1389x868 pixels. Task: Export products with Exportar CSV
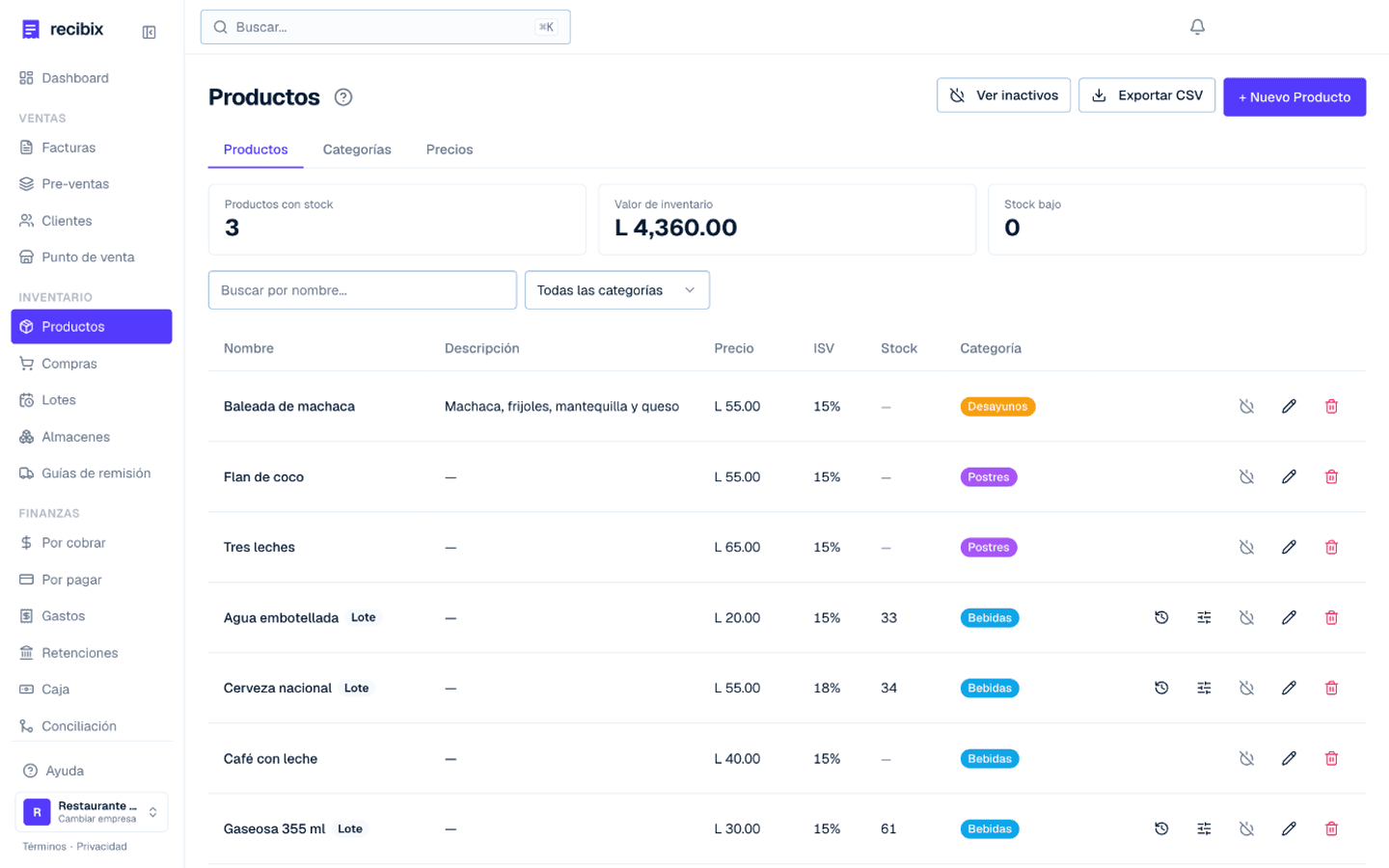tap(1147, 95)
